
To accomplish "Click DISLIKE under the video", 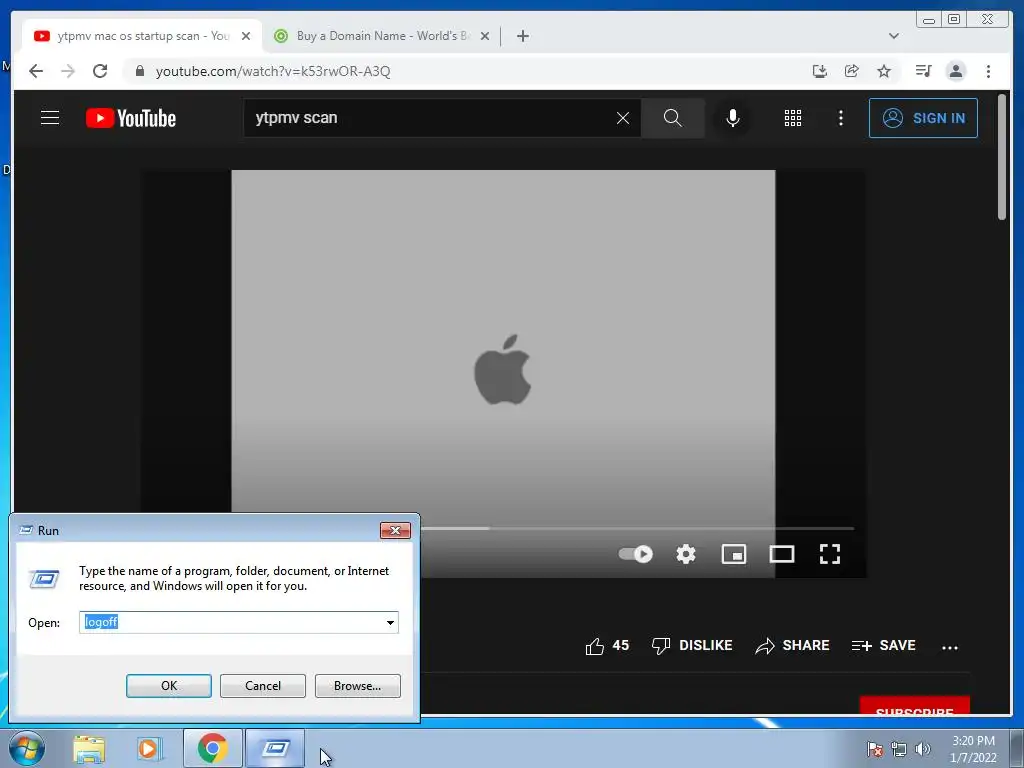I will tap(692, 646).
